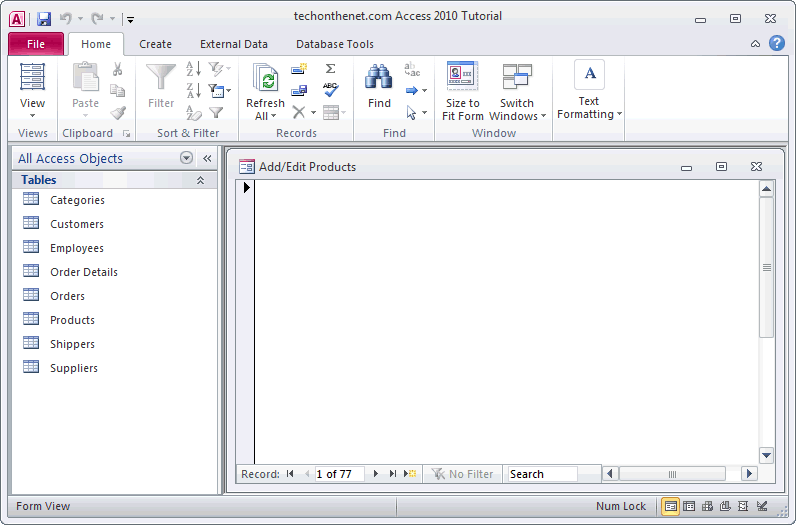The width and height of the screenshot is (796, 525).
Task: Sort Descending with the Z-A icon
Action: (x=193, y=91)
